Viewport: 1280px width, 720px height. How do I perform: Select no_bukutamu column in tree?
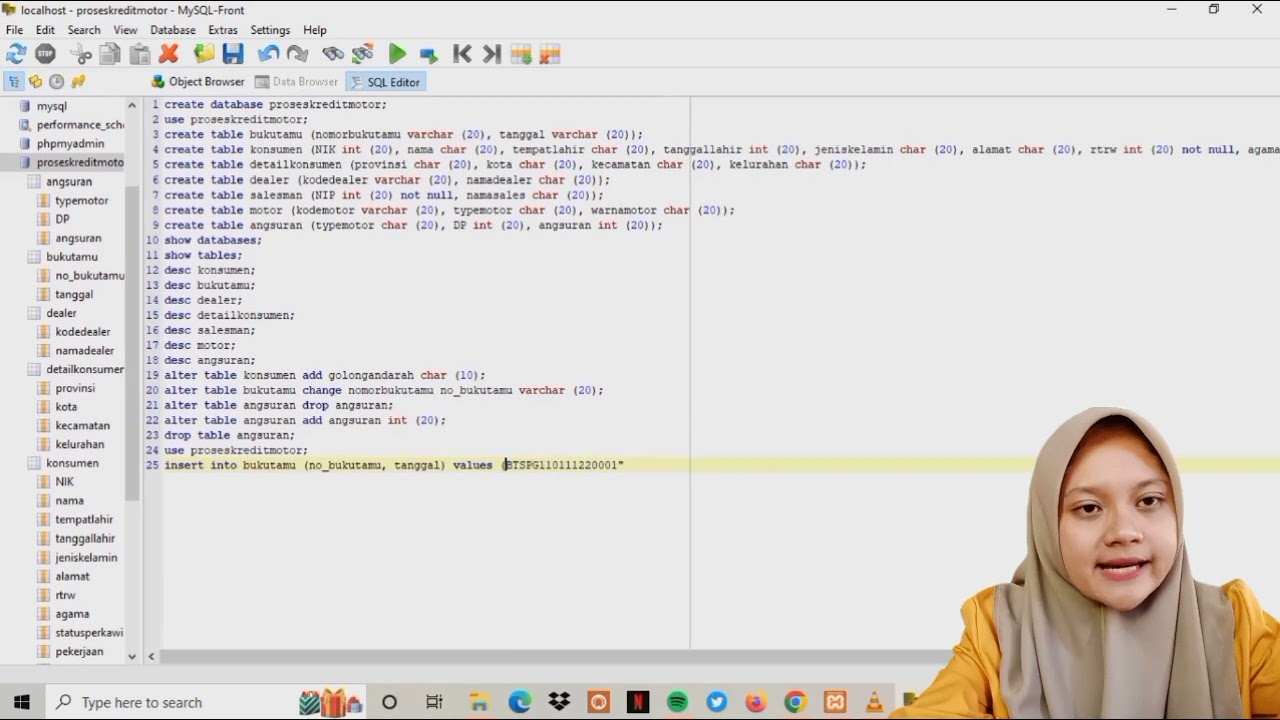90,276
